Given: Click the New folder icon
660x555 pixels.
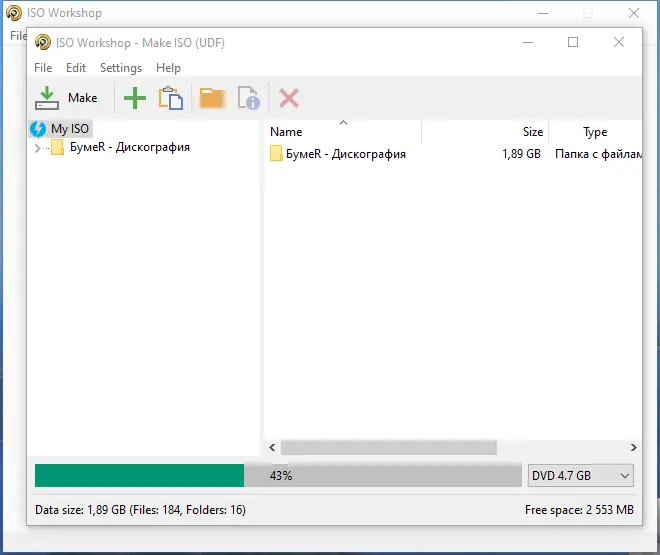Looking at the screenshot, I should click(x=213, y=98).
